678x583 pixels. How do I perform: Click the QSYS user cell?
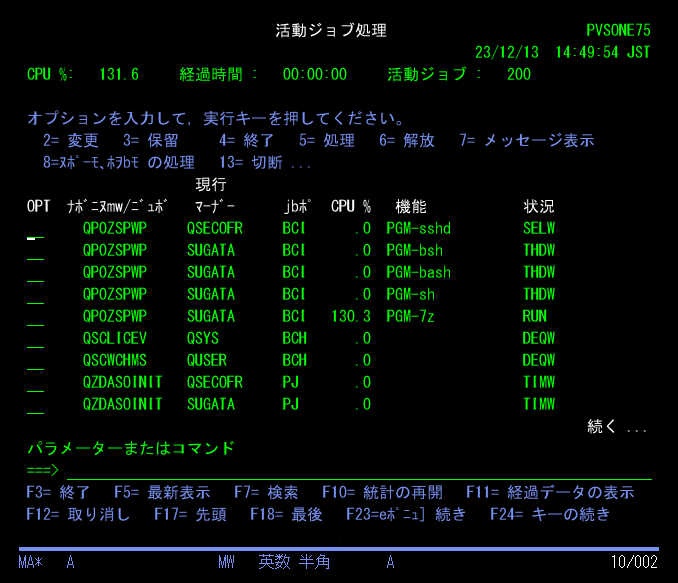203,339
